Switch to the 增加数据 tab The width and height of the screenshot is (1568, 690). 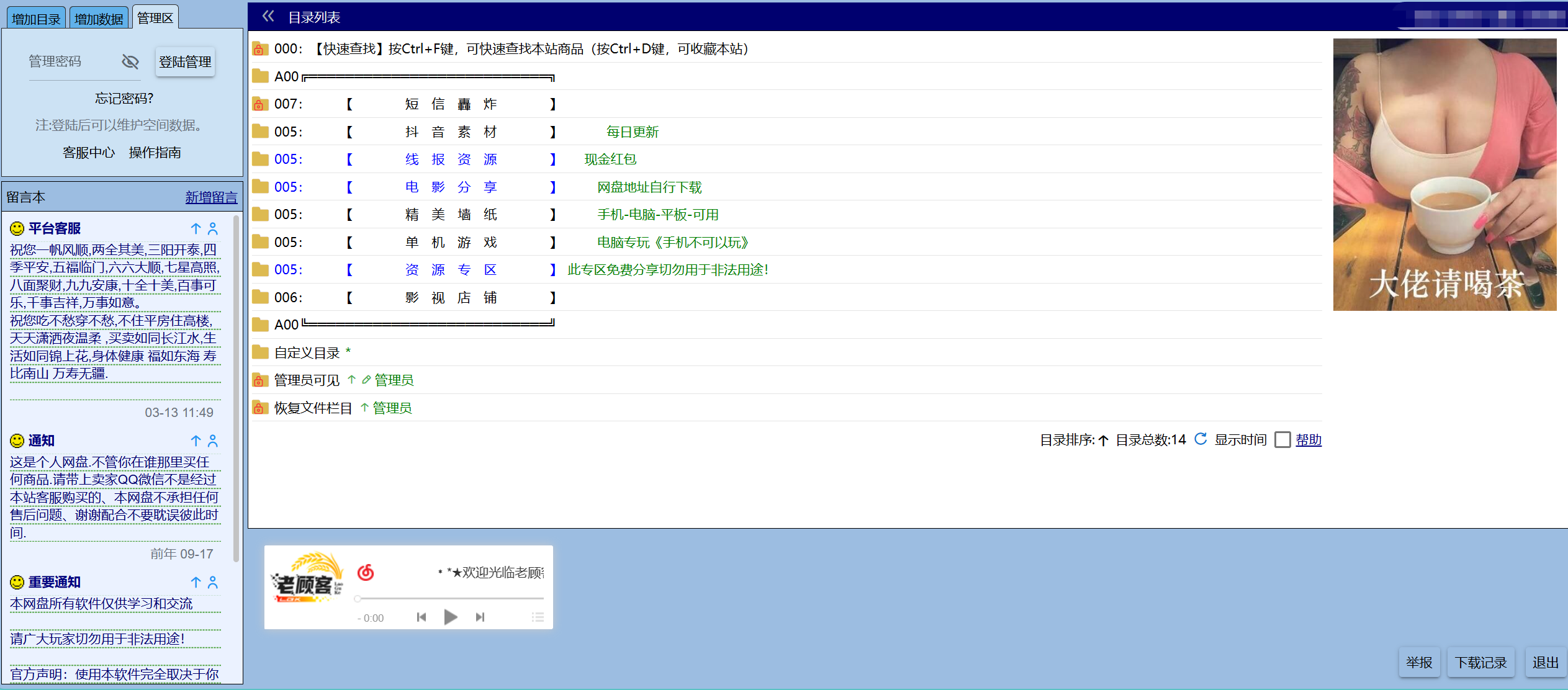[99, 19]
